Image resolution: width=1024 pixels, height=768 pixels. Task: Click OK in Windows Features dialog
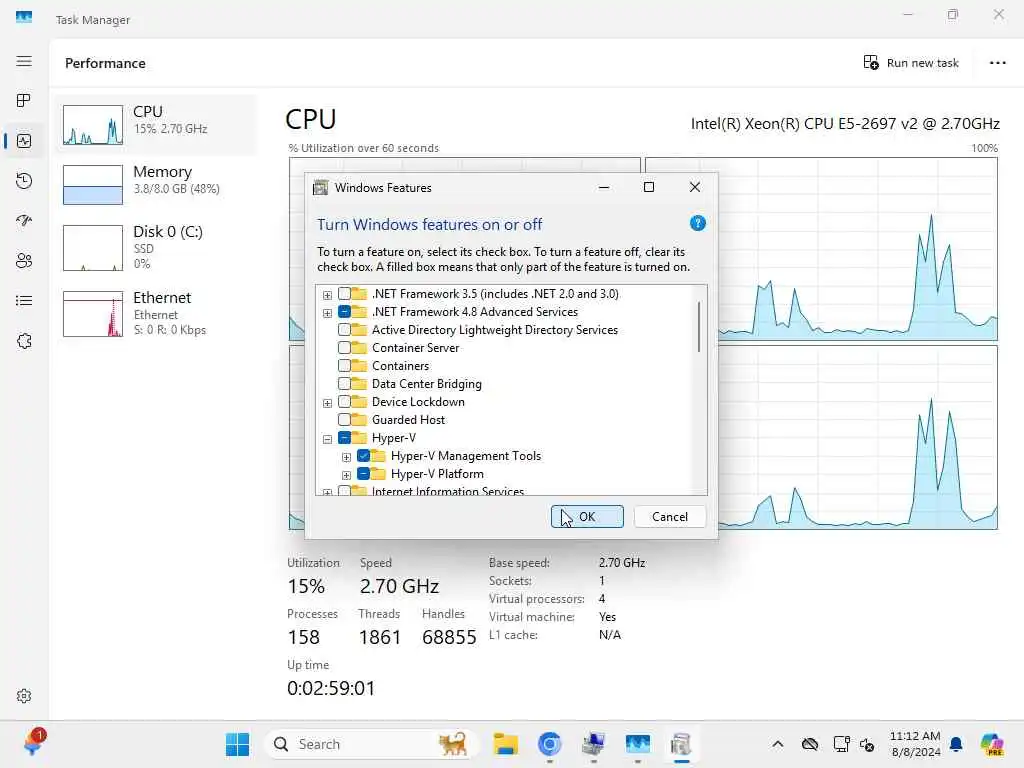587,517
